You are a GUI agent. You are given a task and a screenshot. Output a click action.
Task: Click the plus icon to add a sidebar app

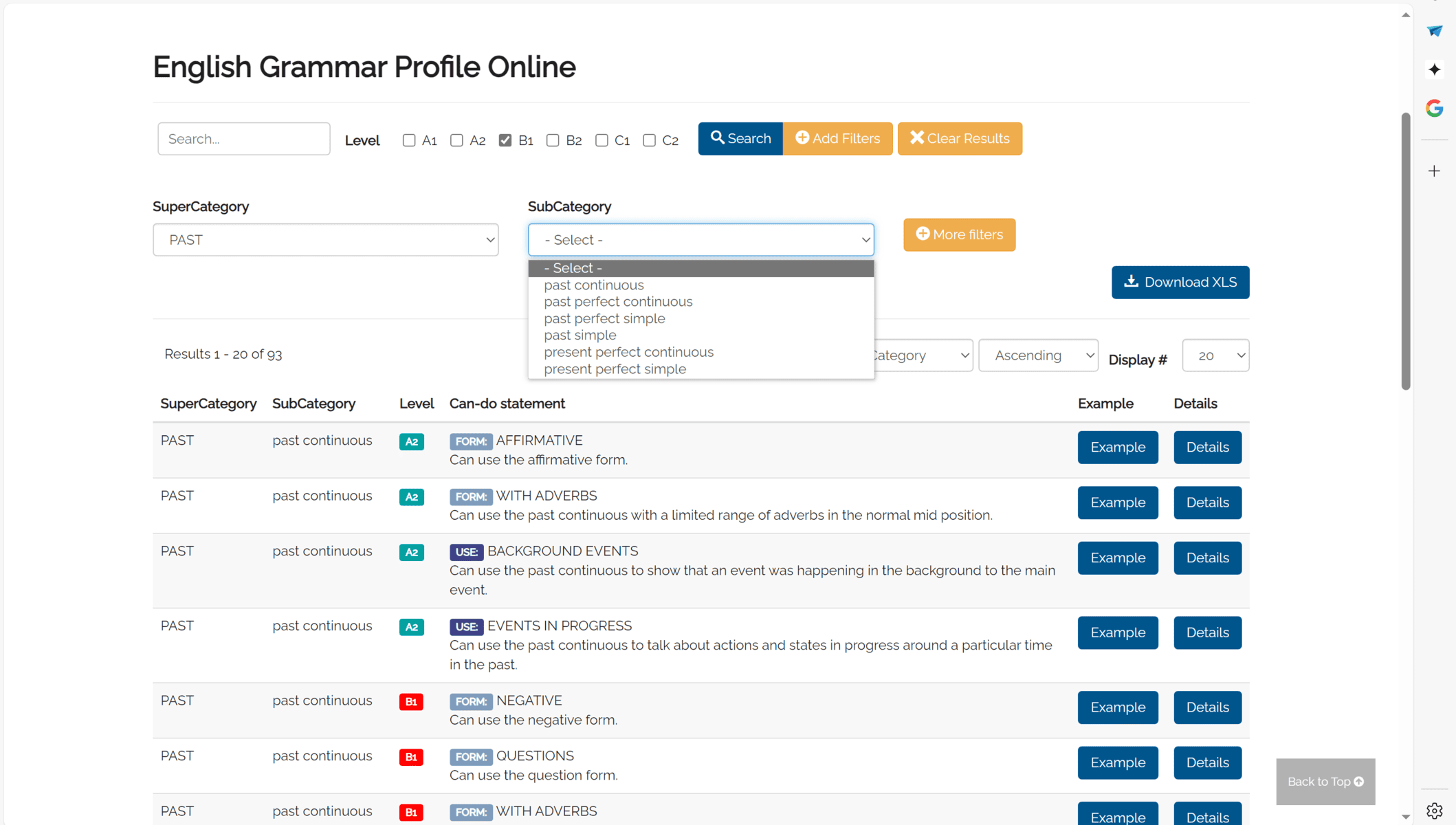click(x=1434, y=171)
